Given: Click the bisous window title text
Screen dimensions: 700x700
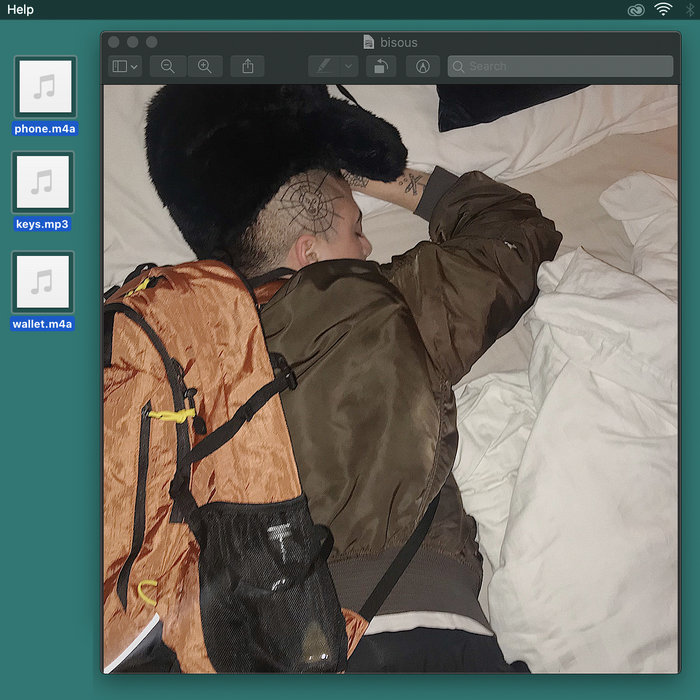Looking at the screenshot, I should click(399, 42).
